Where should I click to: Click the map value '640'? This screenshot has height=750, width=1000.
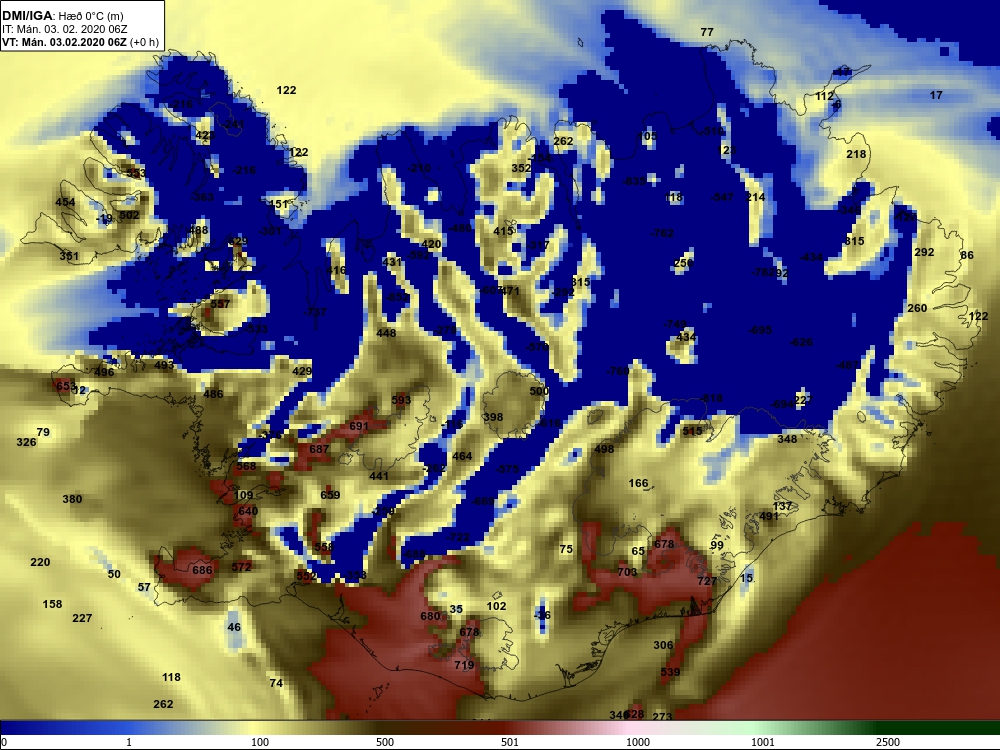(247, 511)
